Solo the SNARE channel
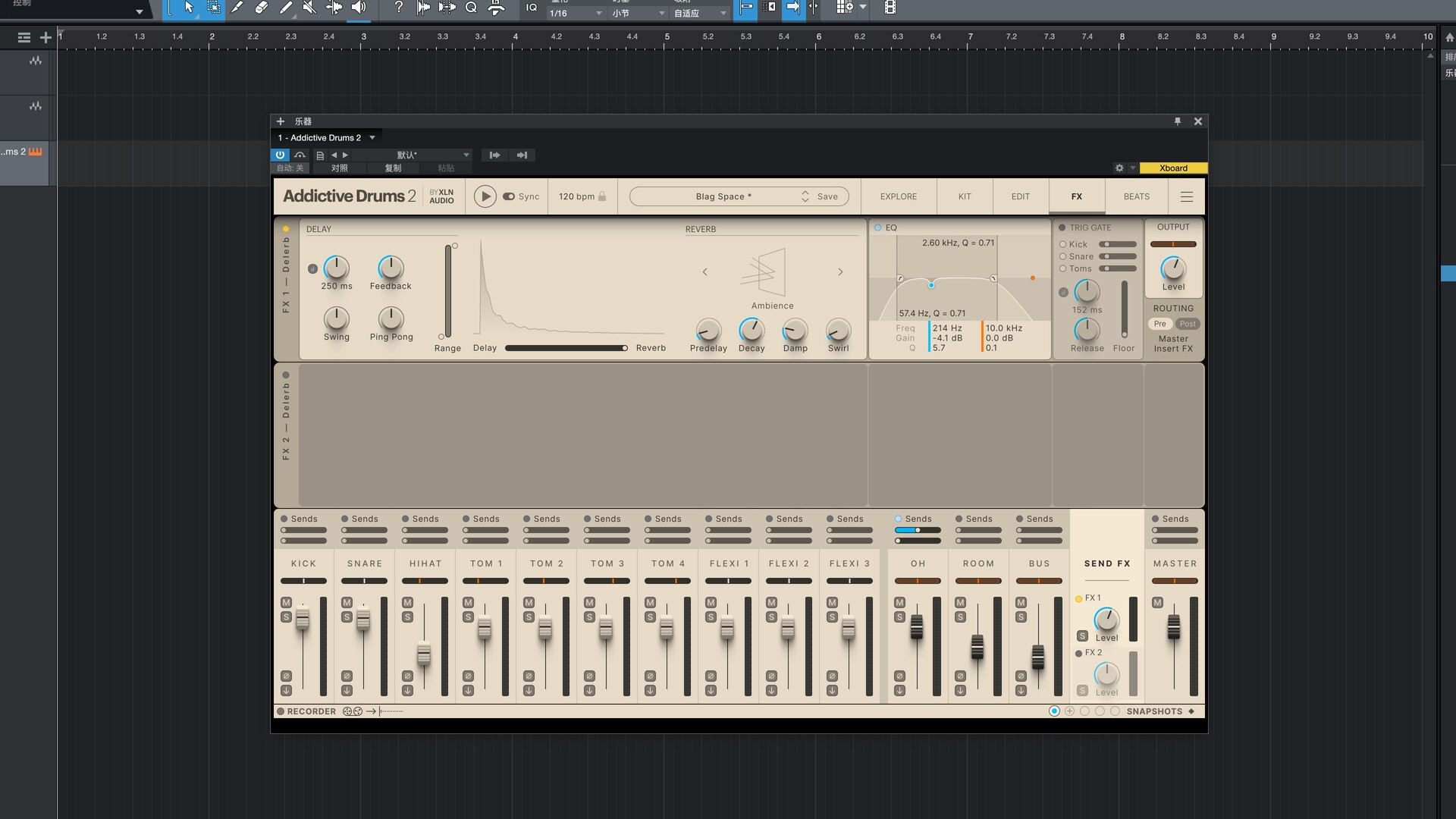Screen dimensions: 1456x819 [347, 617]
